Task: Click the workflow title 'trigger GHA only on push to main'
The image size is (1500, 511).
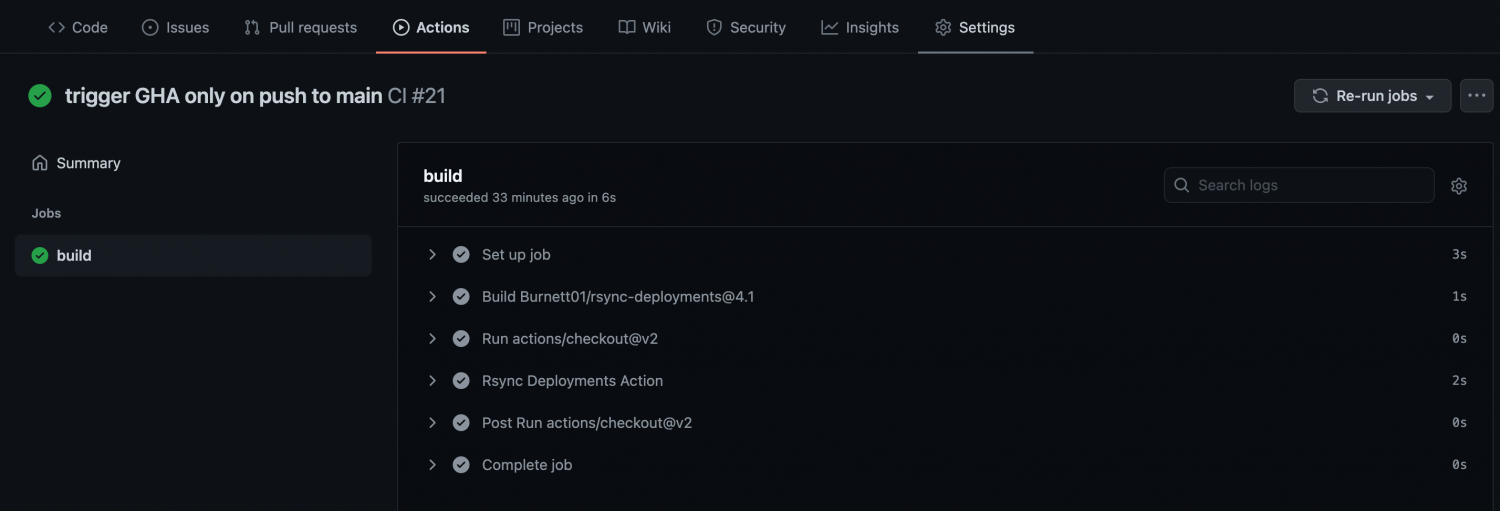Action: [223, 96]
